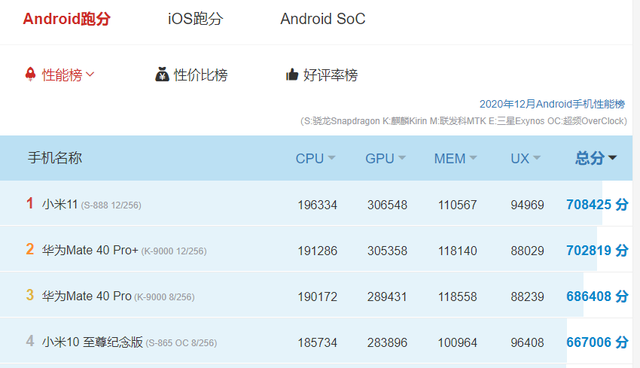
Task: Click CPU score 185734
Action: coord(318,342)
